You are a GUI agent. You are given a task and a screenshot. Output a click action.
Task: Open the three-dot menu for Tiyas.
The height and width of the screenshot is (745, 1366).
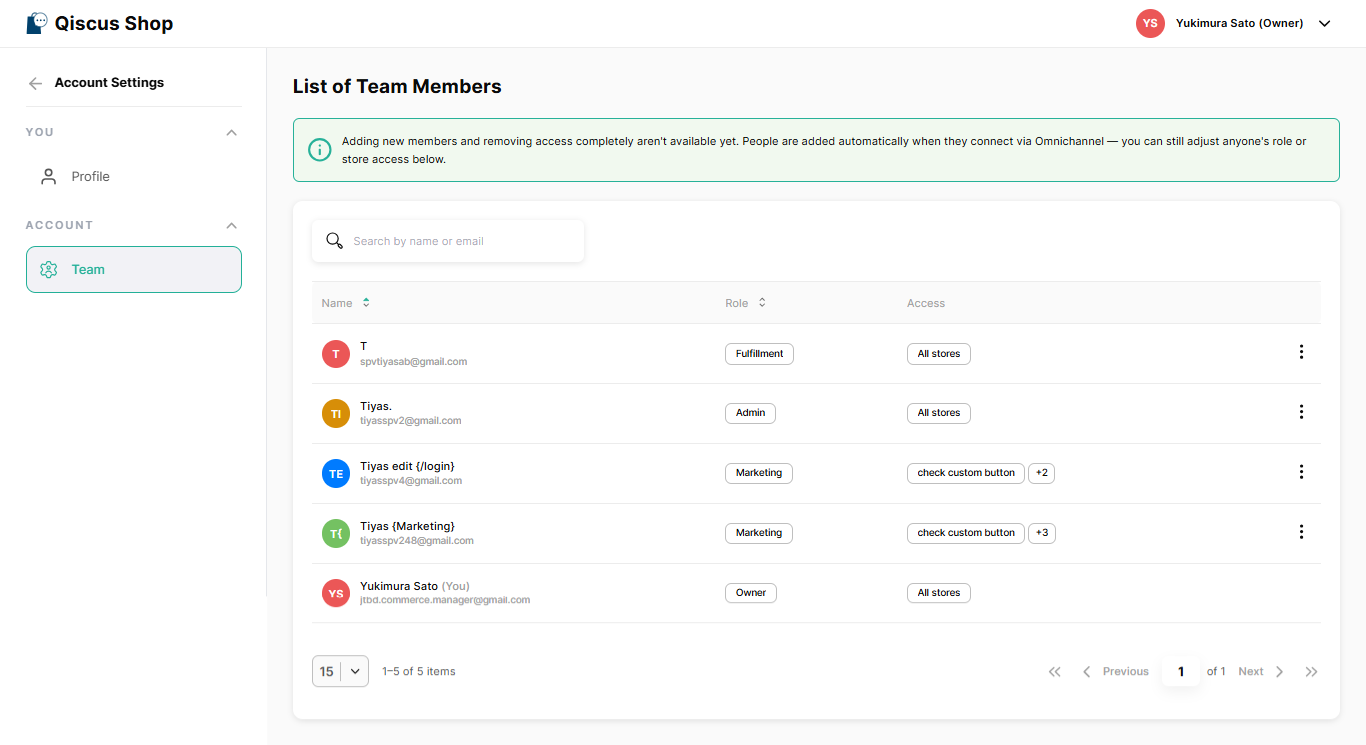pyautogui.click(x=1301, y=412)
